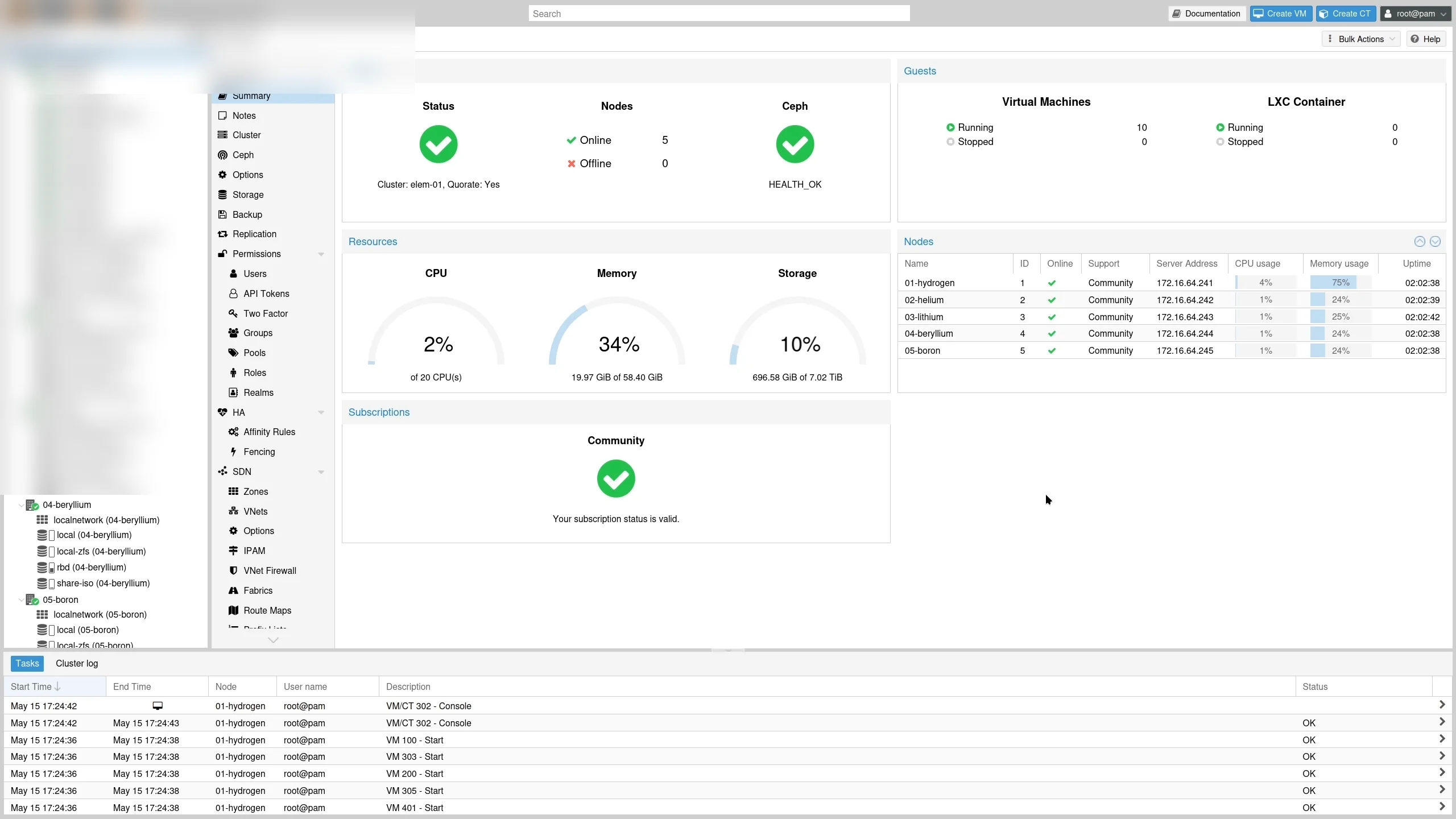Screen dimensions: 1456x819
Task: Open Backup floppy icon entry
Action: point(222,214)
